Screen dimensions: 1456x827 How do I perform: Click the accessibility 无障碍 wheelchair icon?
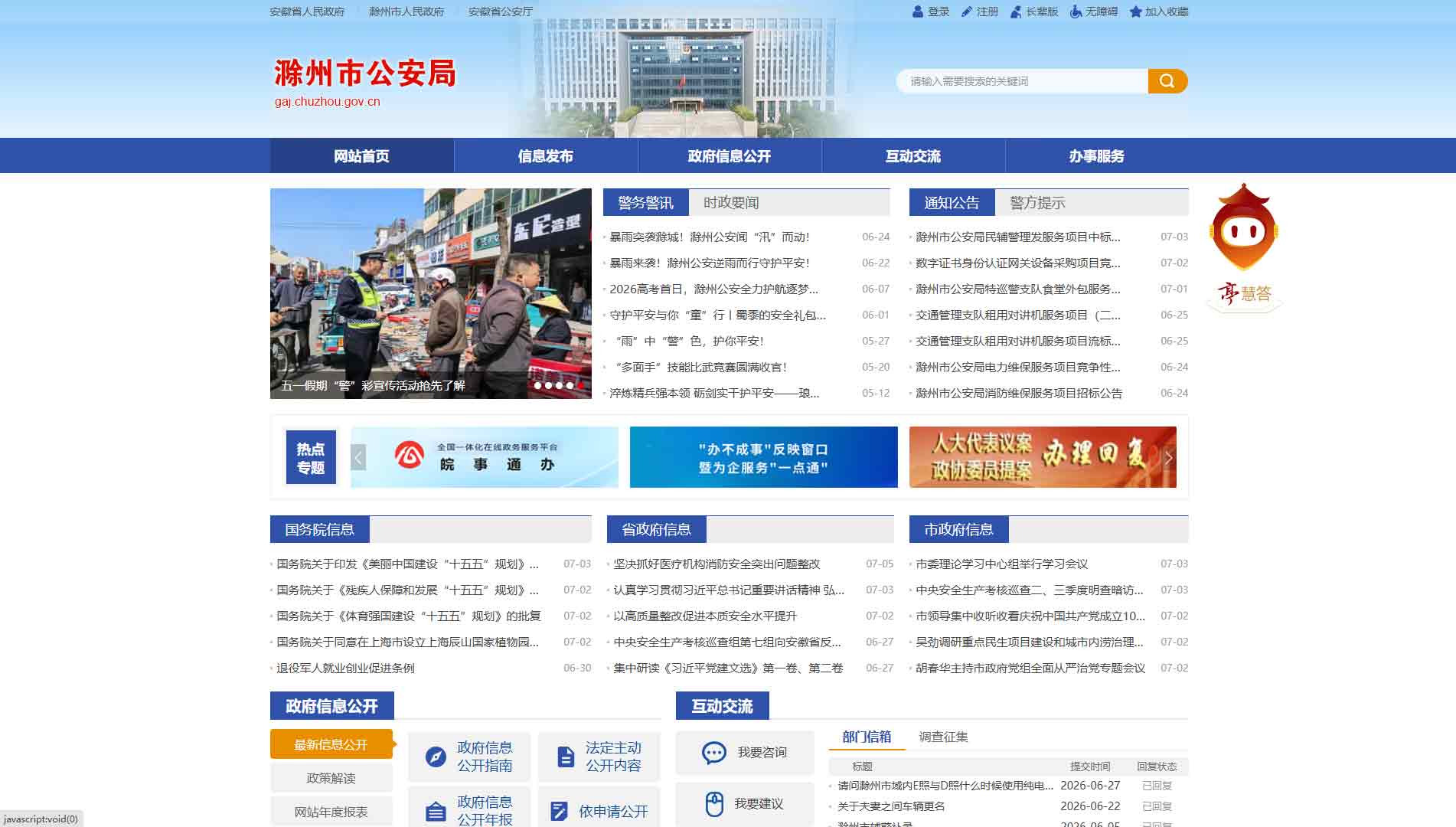[x=1076, y=11]
